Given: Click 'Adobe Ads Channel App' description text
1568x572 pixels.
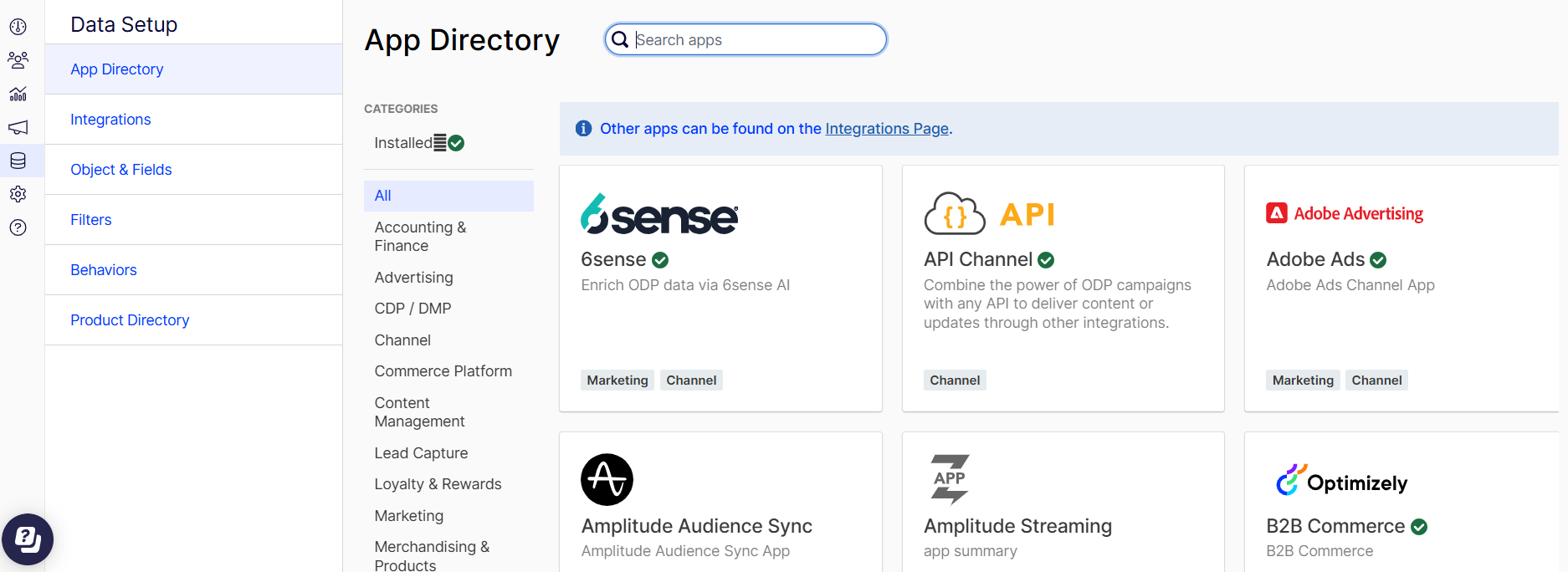Looking at the screenshot, I should pyautogui.click(x=1350, y=285).
